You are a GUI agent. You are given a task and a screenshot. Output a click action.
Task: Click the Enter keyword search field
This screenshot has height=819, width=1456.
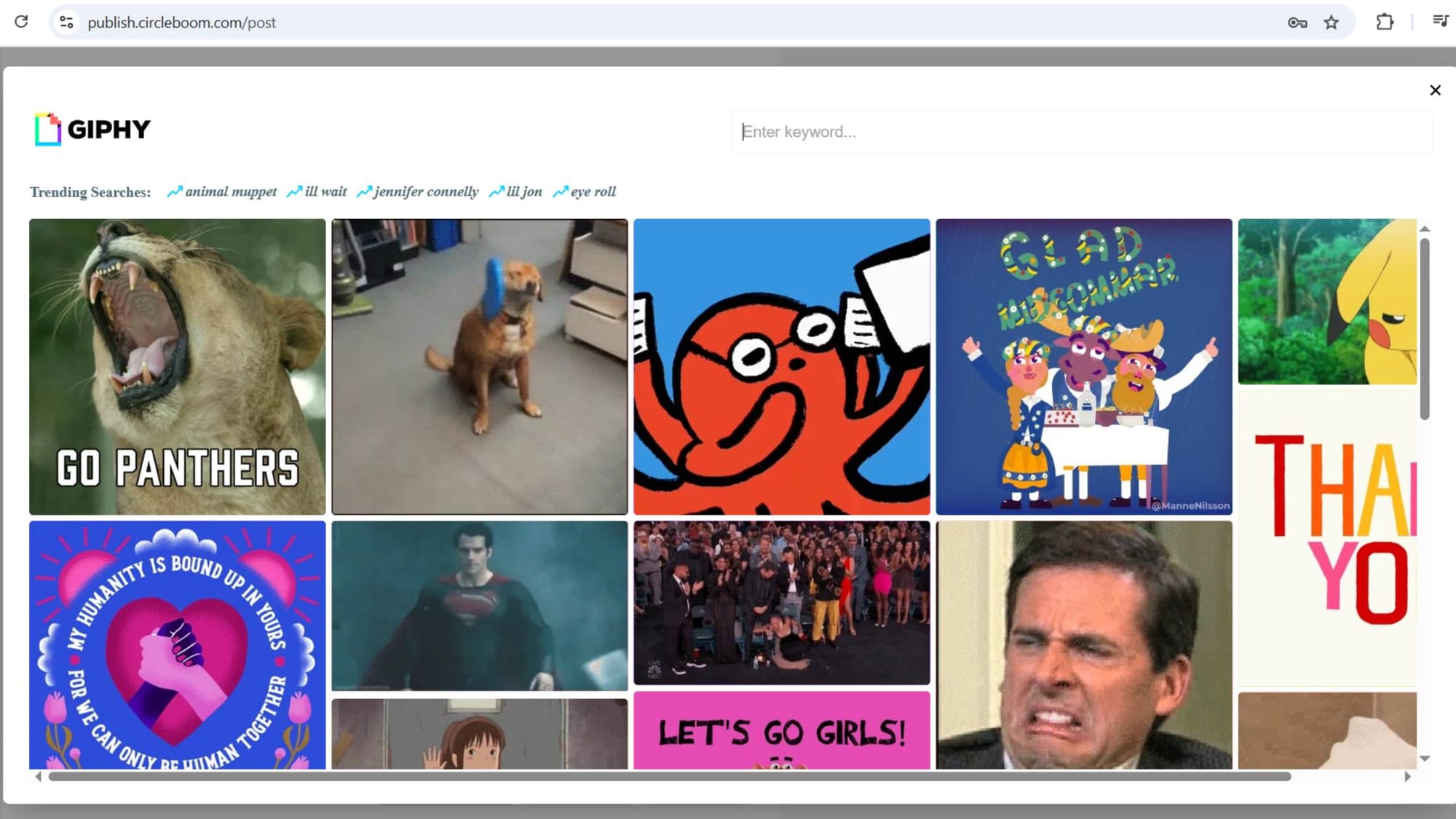coord(1083,132)
